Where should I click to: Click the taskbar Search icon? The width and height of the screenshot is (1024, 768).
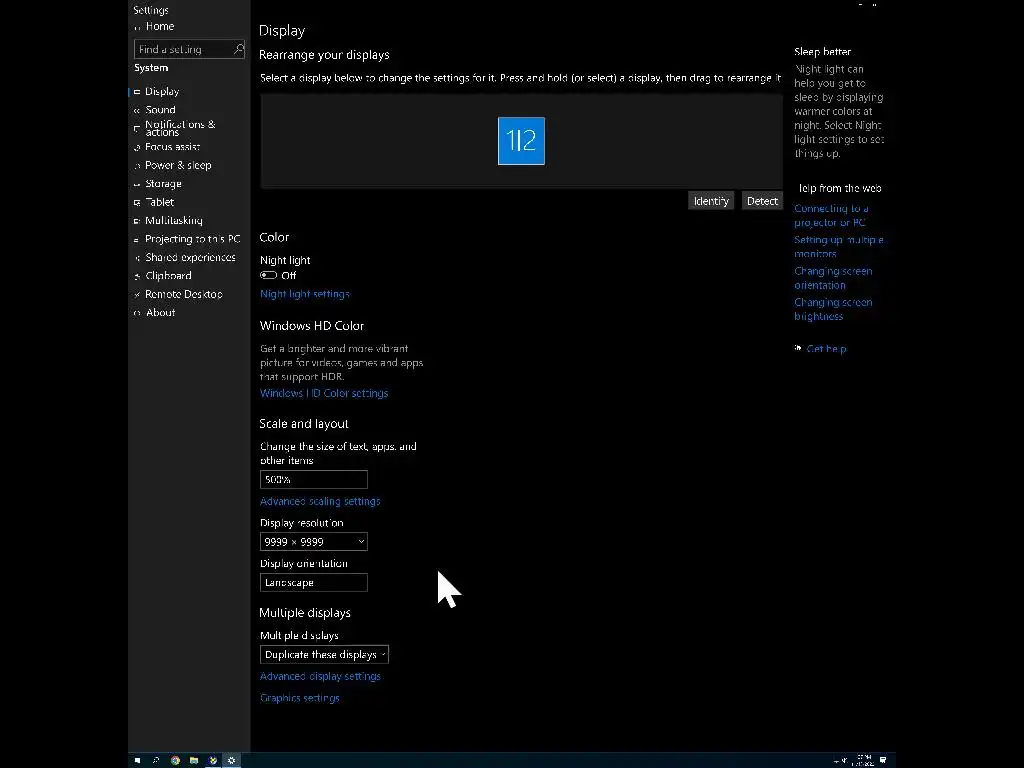click(x=155, y=760)
